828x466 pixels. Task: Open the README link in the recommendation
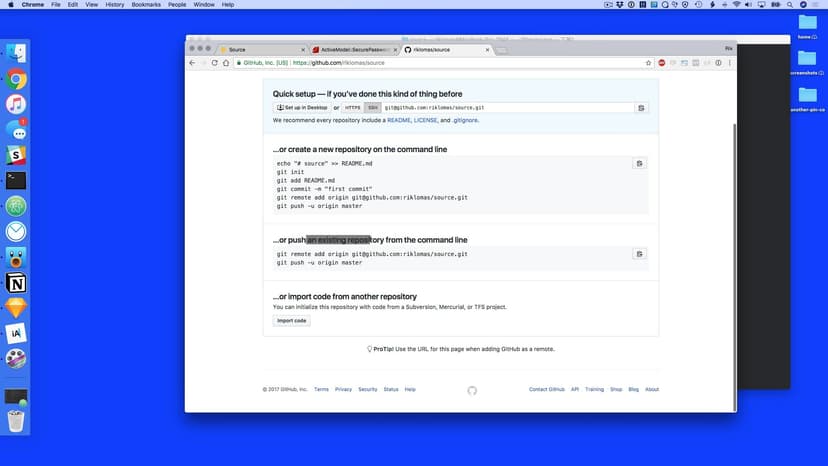point(398,120)
